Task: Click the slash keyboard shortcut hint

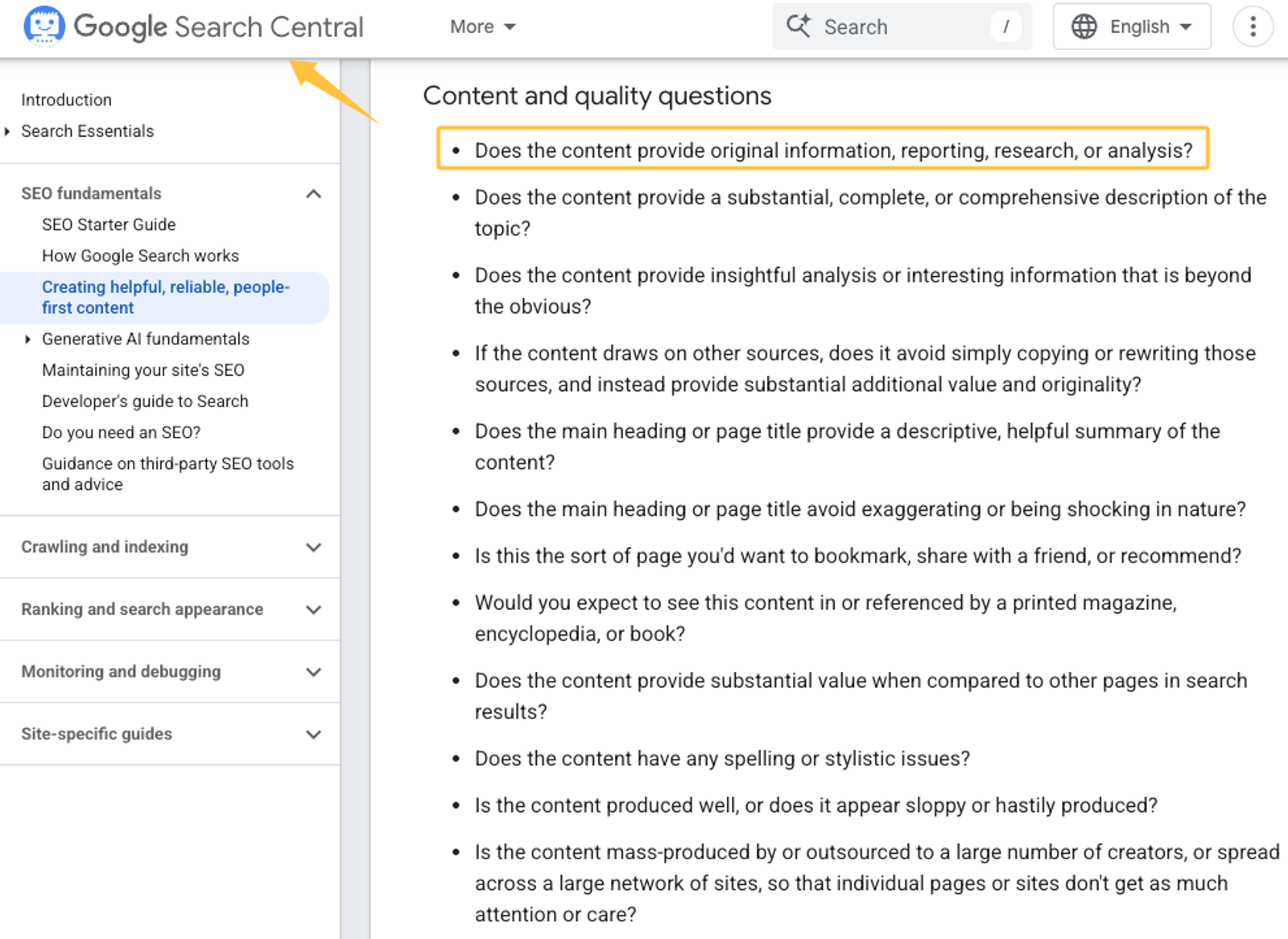Action: [1005, 27]
